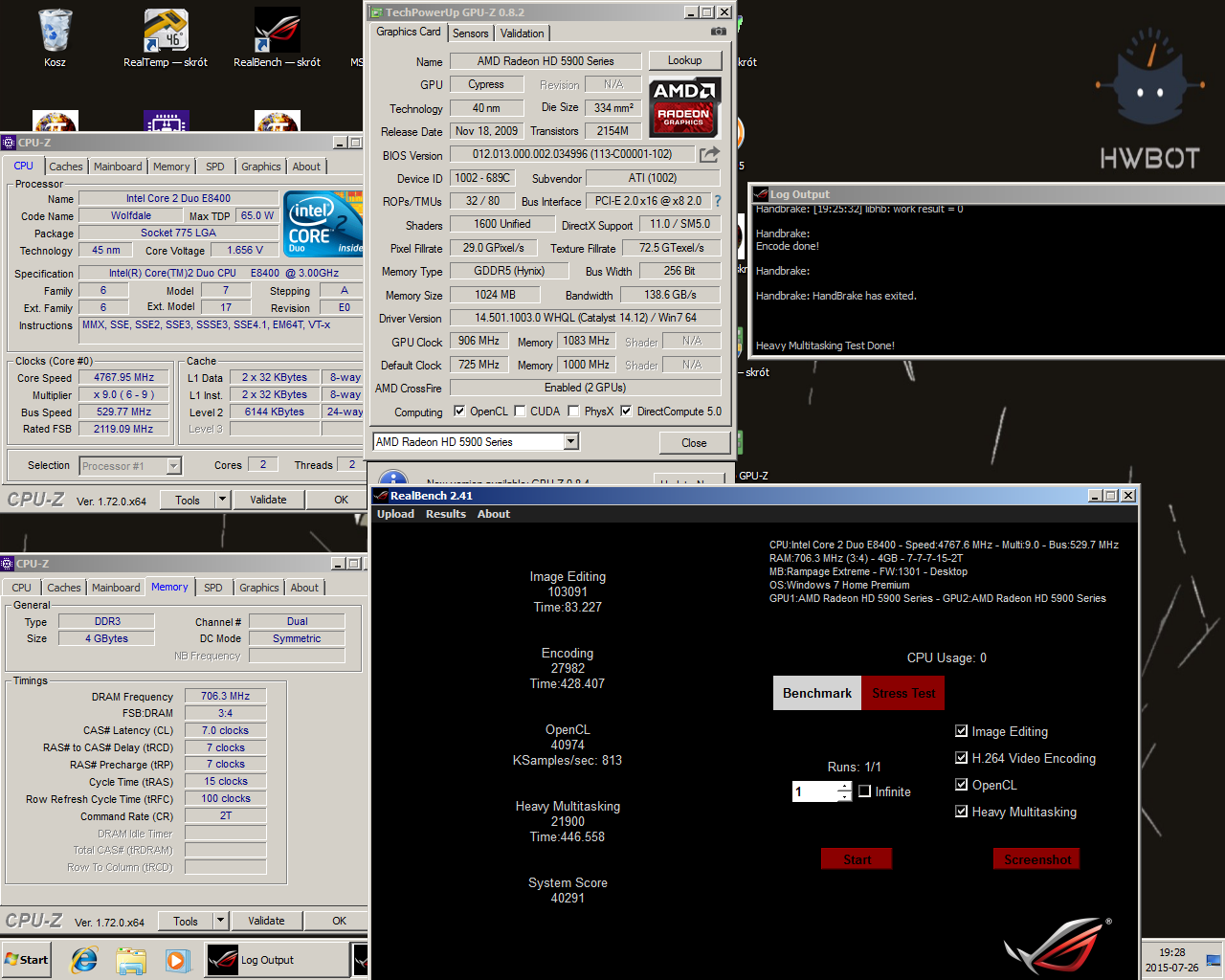Launch the RealTemp shortcut on desktop
Screen dimensions: 1225x980
point(166,38)
